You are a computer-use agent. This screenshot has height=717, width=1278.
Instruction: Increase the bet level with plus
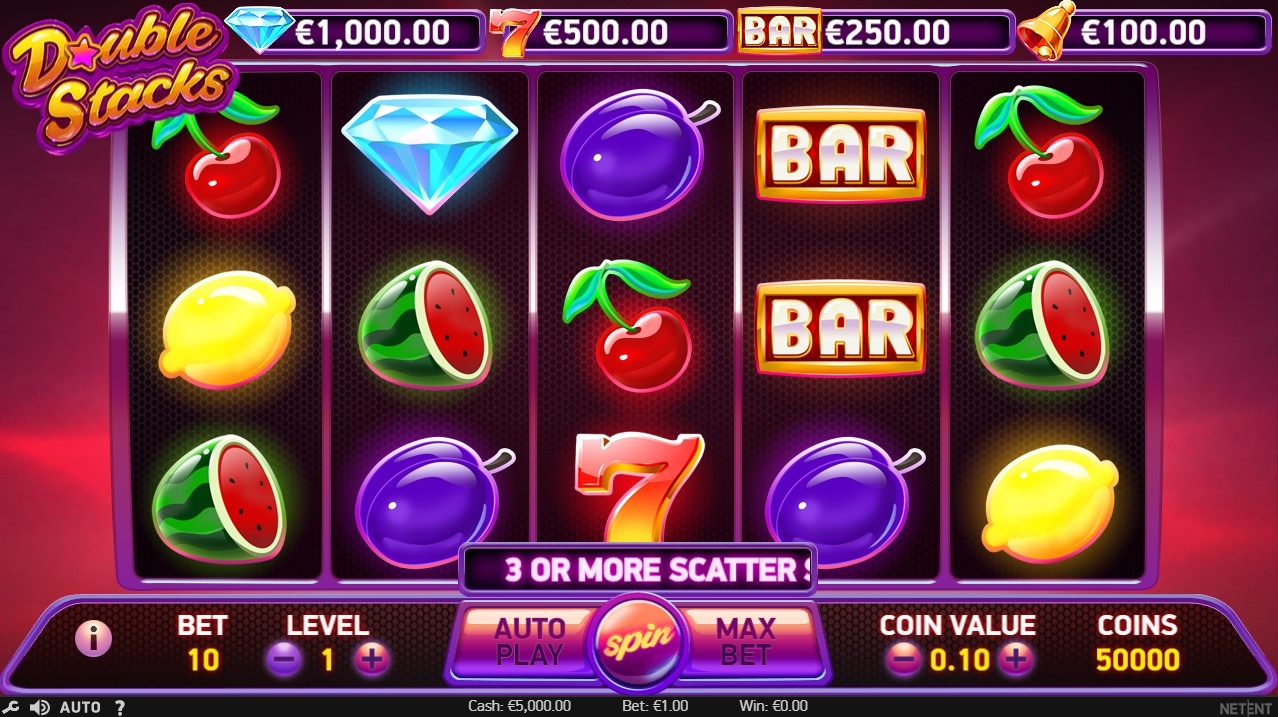point(371,659)
